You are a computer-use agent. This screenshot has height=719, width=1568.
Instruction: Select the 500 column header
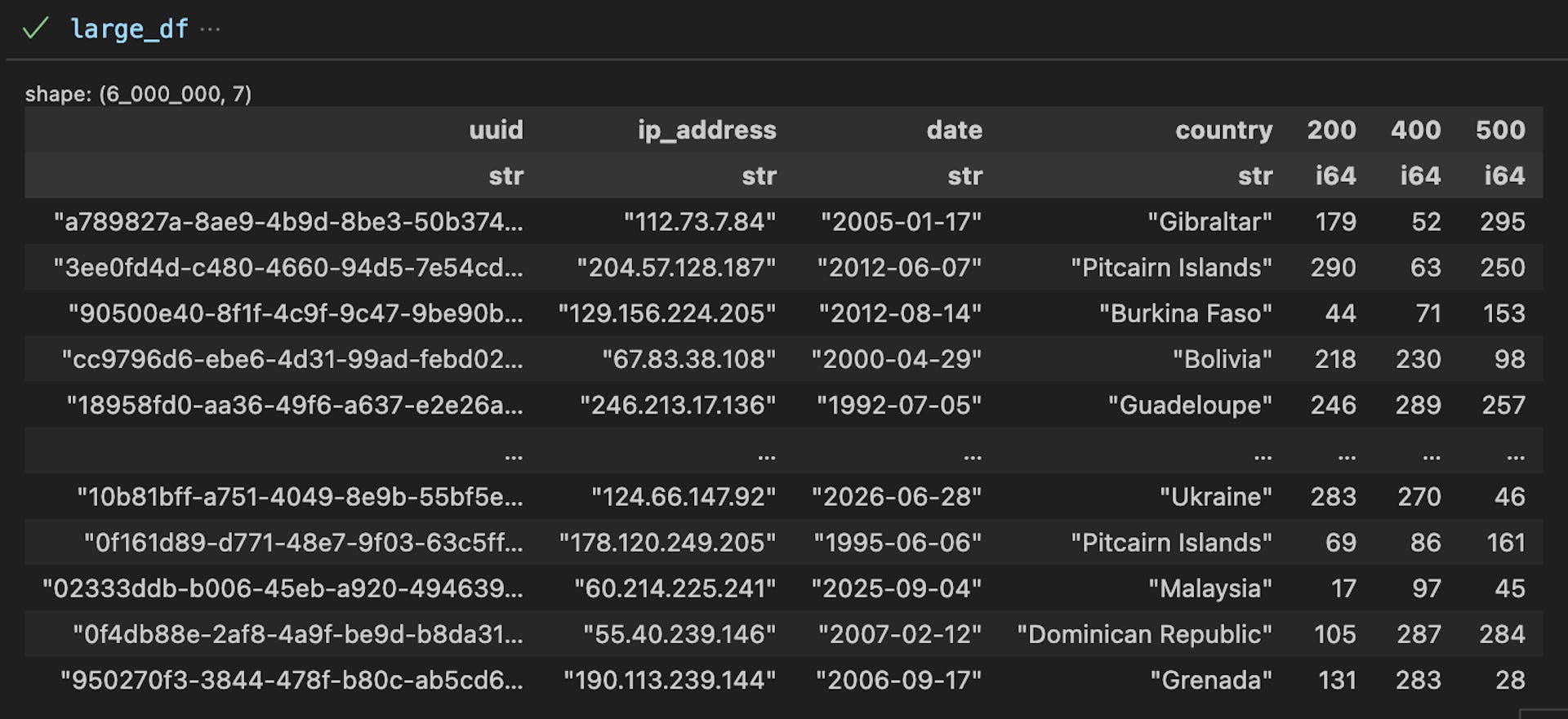coord(1501,130)
